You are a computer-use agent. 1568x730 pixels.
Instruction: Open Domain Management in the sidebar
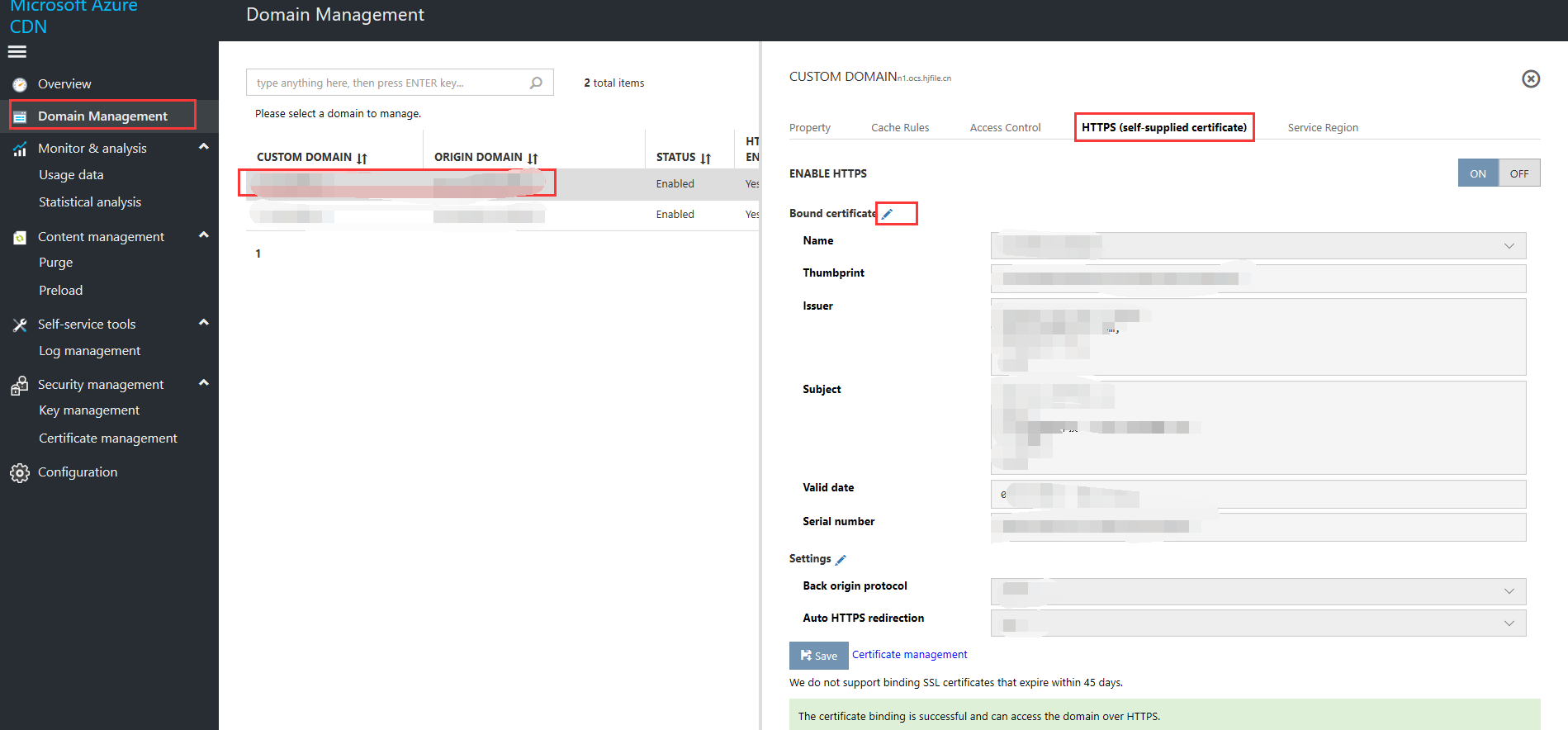pos(102,116)
